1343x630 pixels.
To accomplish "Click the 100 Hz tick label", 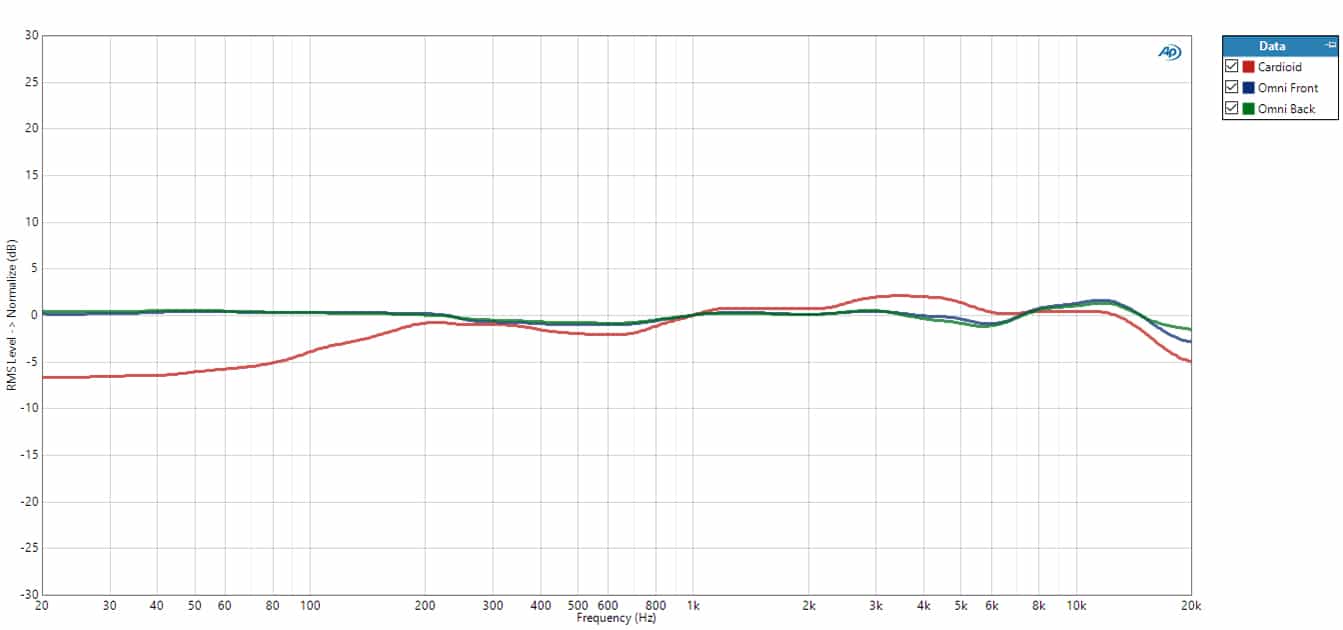I will click(309, 606).
